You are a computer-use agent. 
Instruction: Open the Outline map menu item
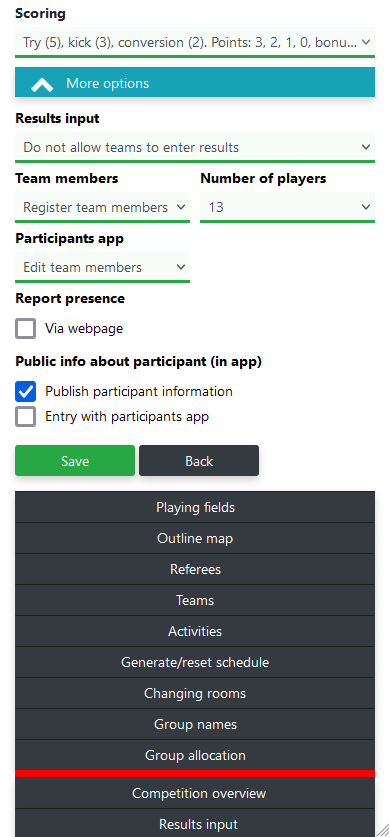[195, 538]
